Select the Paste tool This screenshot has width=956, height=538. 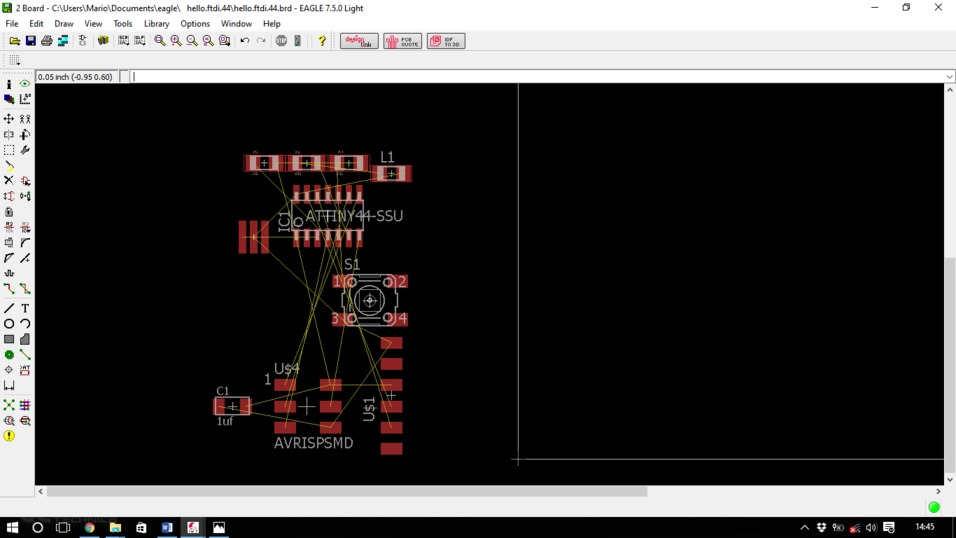pos(9,165)
